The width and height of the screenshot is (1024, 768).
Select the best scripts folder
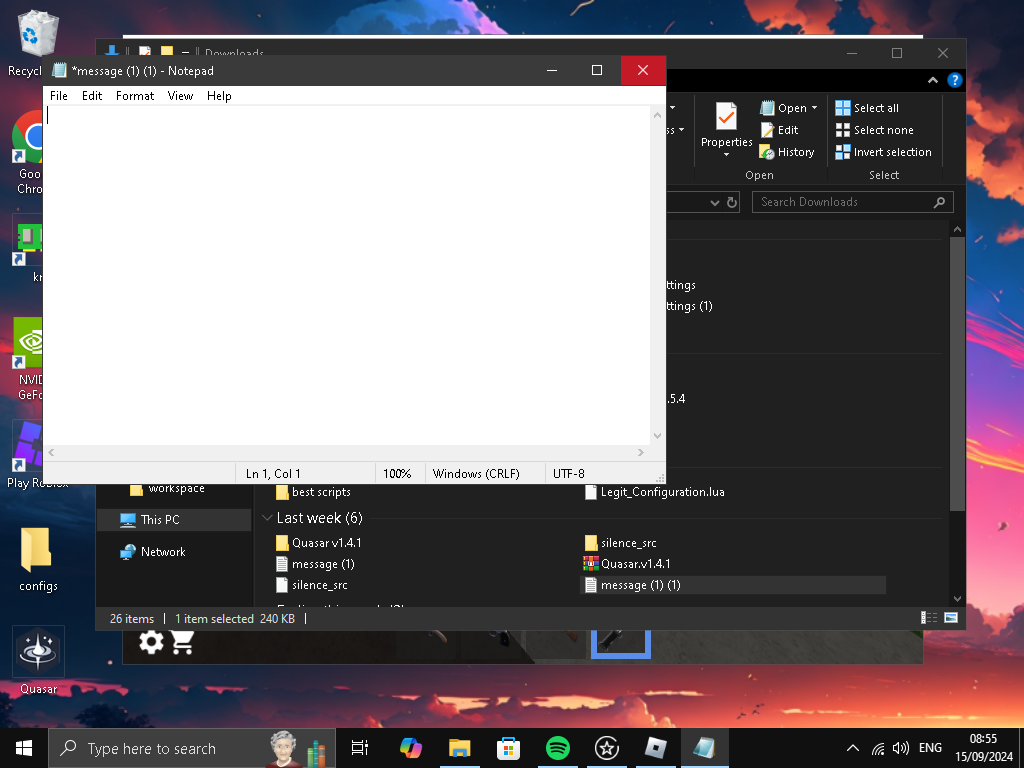[x=313, y=492]
